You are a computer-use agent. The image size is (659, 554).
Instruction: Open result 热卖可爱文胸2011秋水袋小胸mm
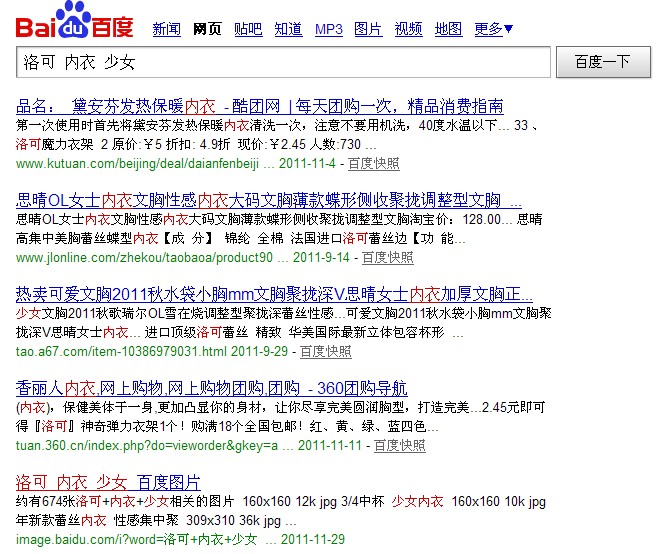274,294
